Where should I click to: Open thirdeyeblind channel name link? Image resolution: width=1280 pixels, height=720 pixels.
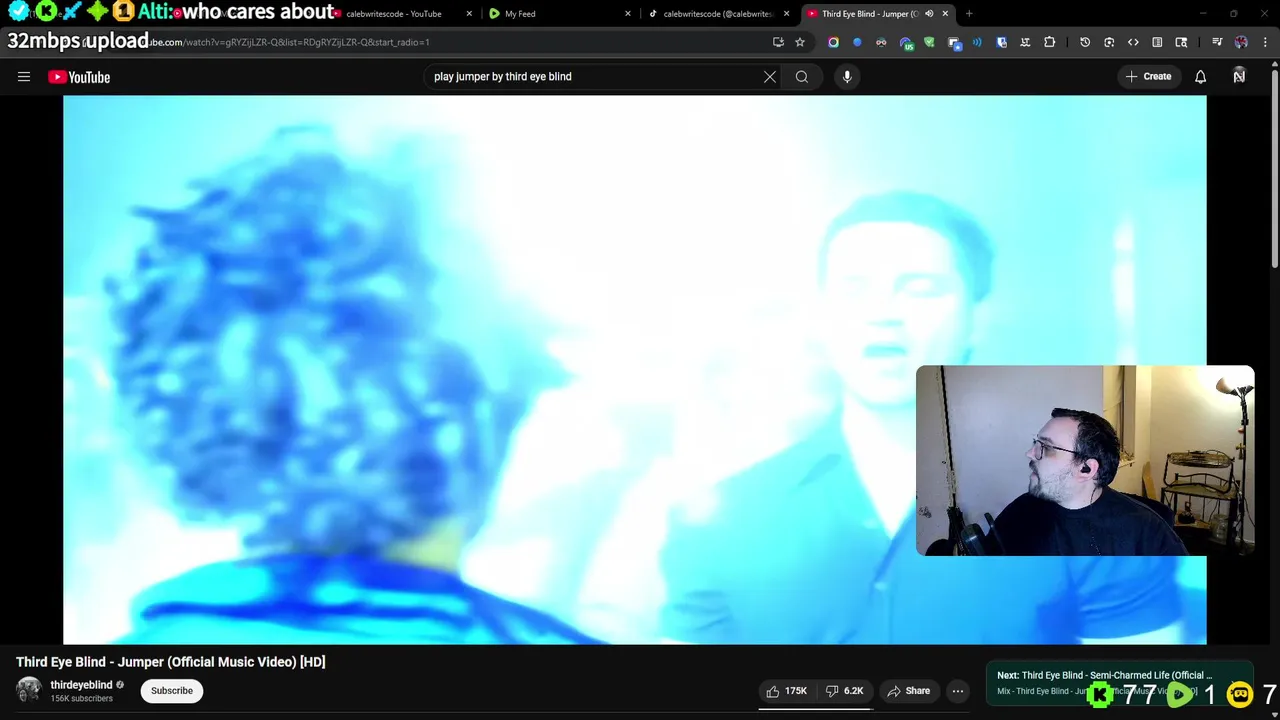(x=81, y=685)
